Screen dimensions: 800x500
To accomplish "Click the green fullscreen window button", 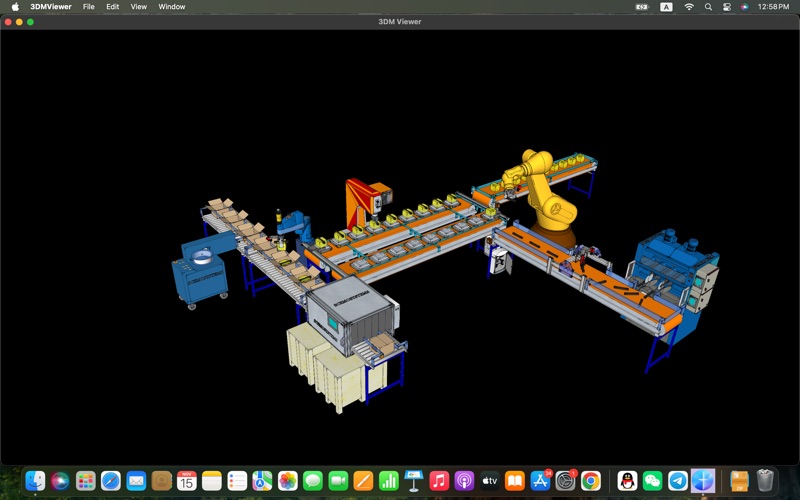I will point(31,21).
